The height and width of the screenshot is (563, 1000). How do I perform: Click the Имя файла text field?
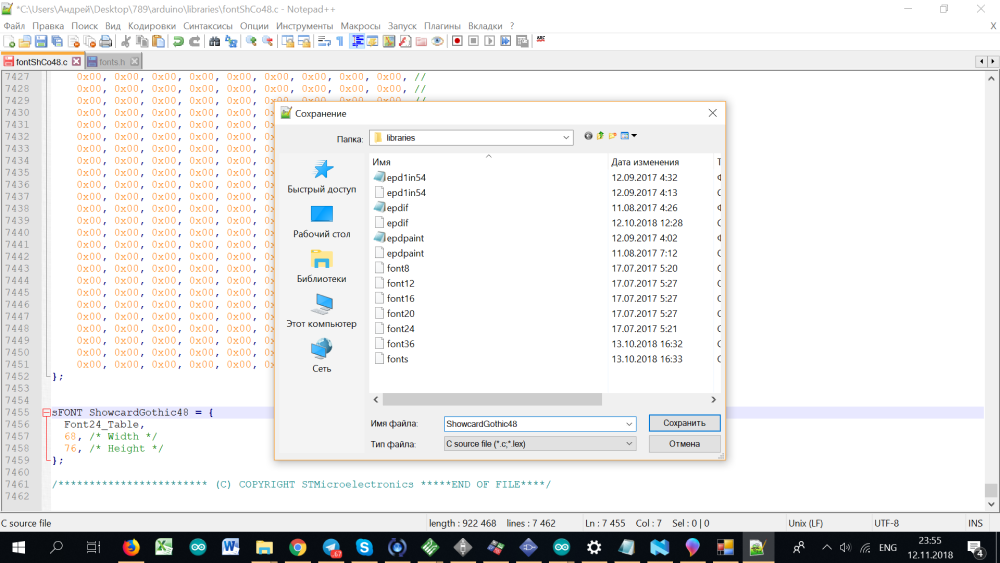click(x=533, y=423)
